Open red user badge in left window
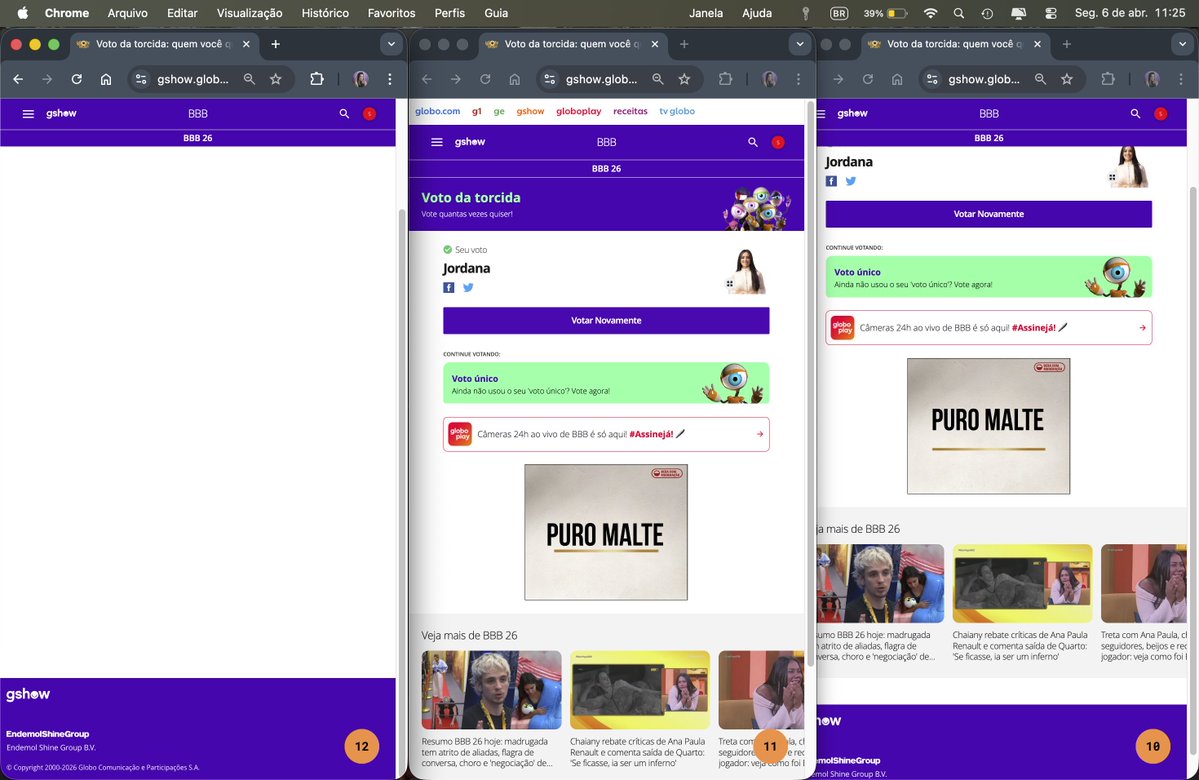 (x=369, y=114)
